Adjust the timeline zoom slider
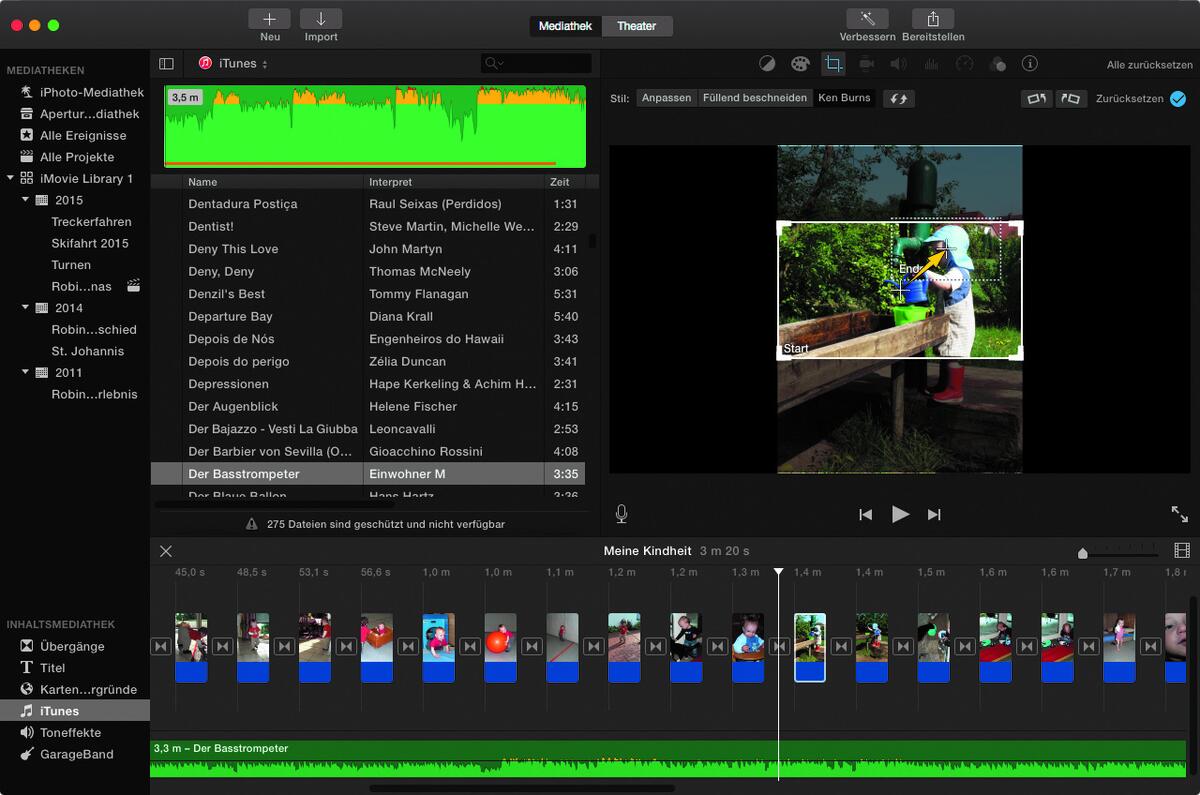The width and height of the screenshot is (1200, 795). pos(1082,551)
